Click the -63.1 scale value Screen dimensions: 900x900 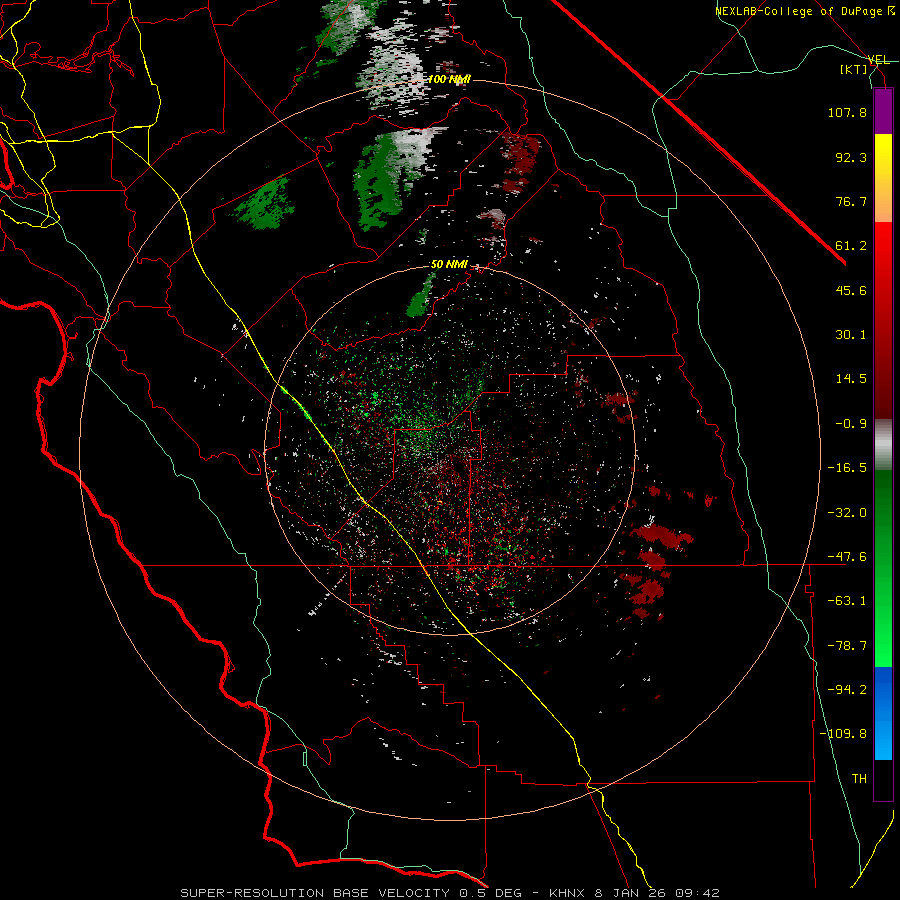point(847,601)
